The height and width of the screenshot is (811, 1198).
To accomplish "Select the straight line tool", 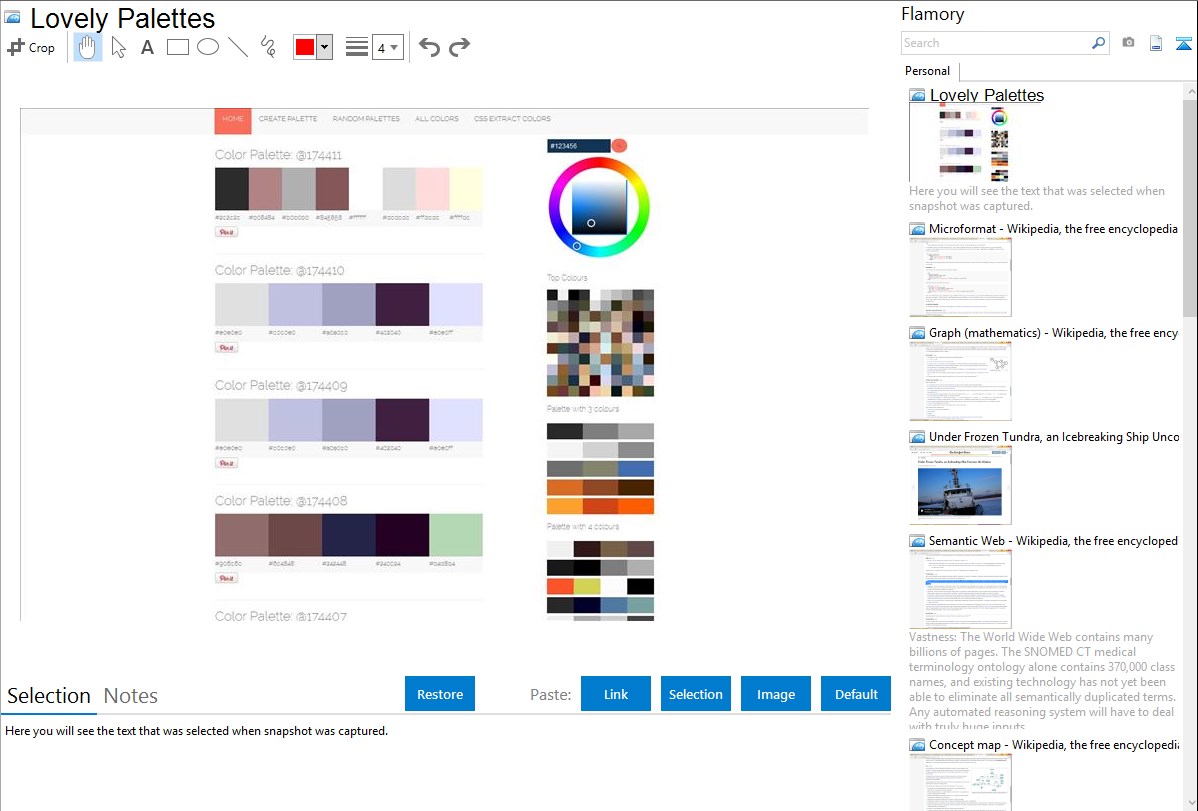I will click(238, 47).
